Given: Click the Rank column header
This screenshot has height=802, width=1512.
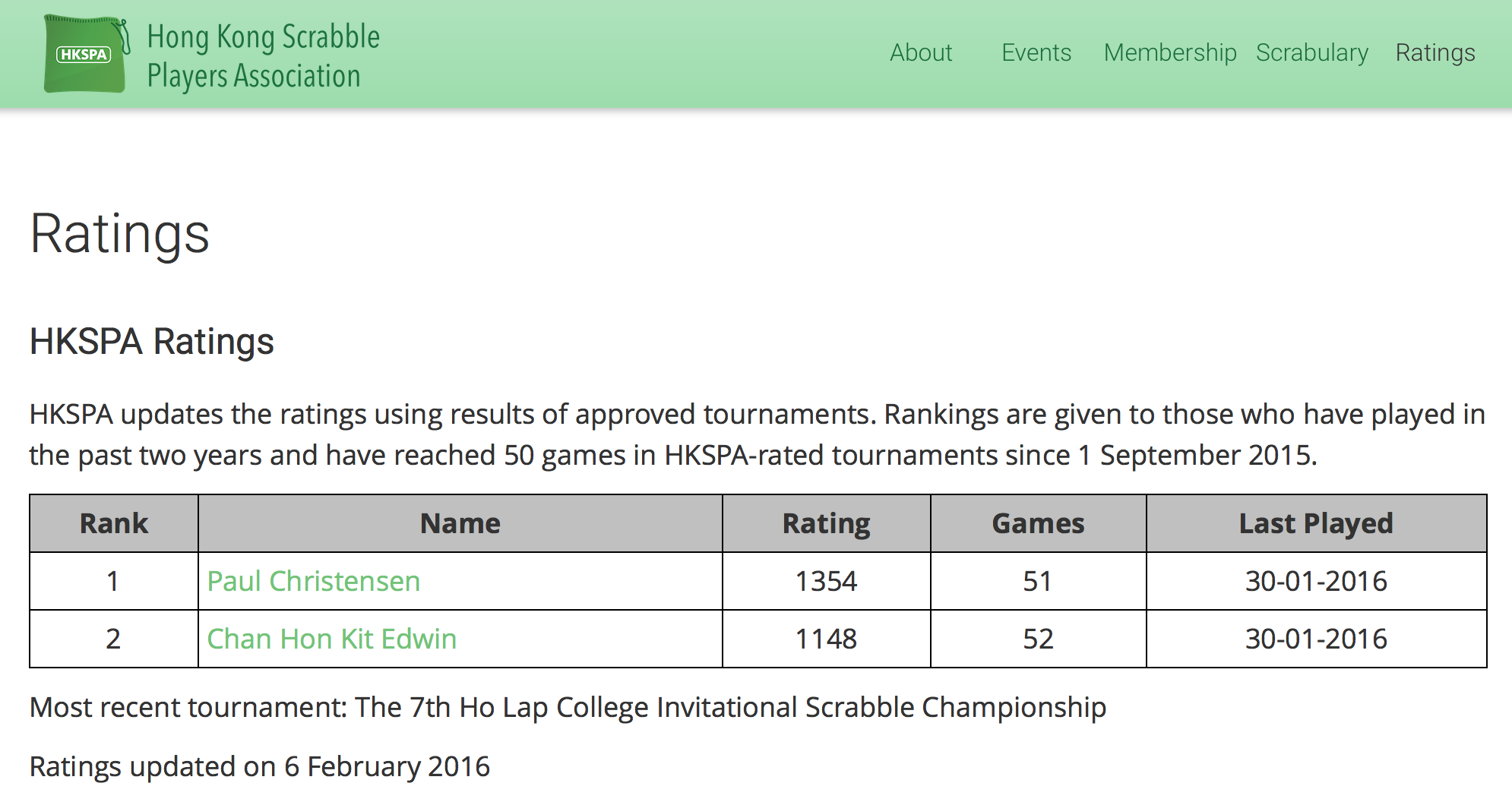Looking at the screenshot, I should (x=114, y=523).
